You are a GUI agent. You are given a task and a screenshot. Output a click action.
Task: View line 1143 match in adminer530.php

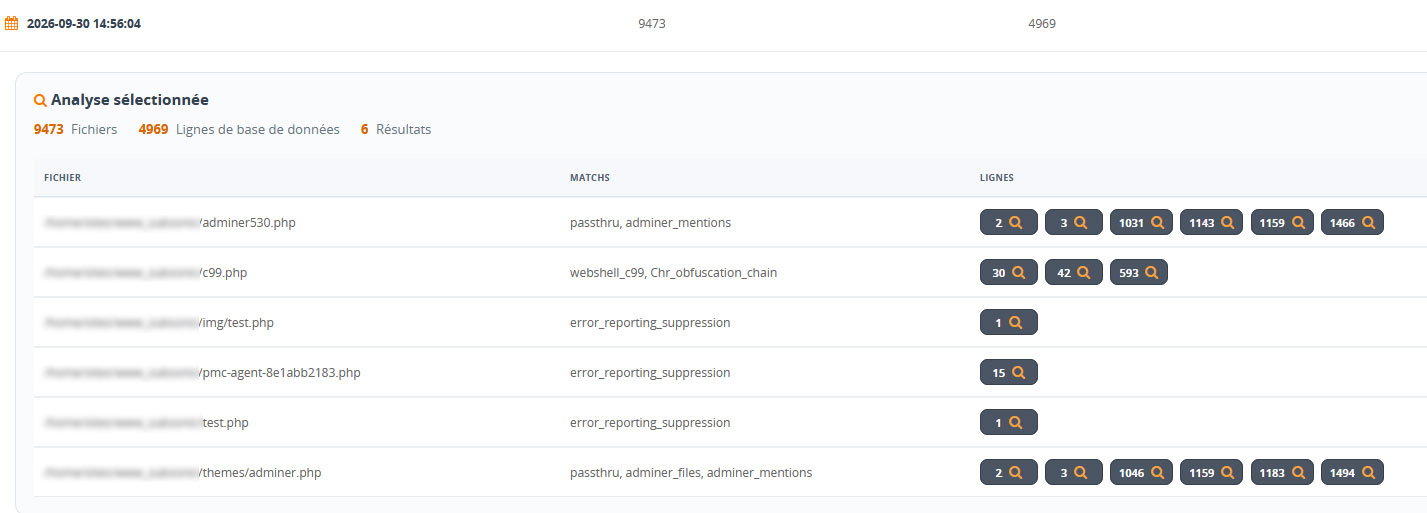[x=1211, y=223]
